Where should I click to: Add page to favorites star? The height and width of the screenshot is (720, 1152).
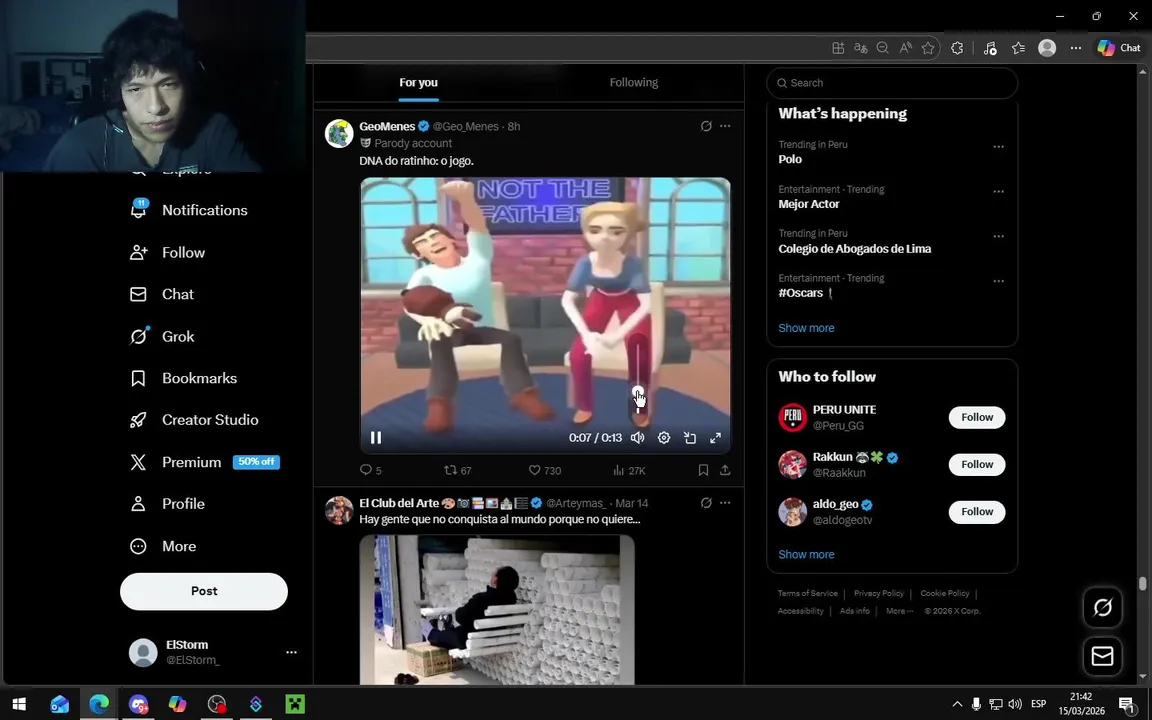pyautogui.click(x=929, y=48)
